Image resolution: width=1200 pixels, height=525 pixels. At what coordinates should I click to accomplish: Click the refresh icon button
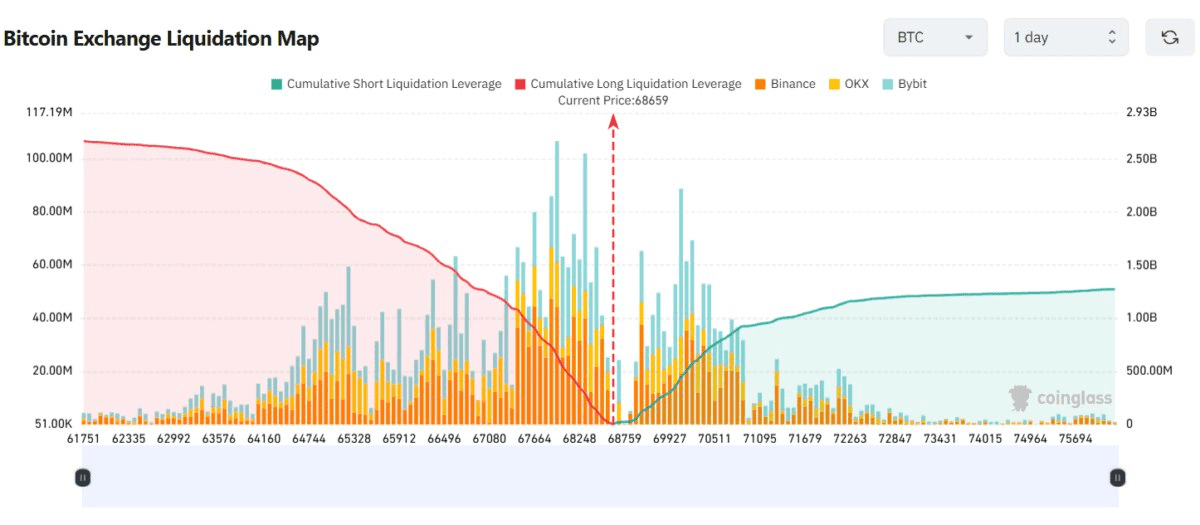(x=1169, y=37)
